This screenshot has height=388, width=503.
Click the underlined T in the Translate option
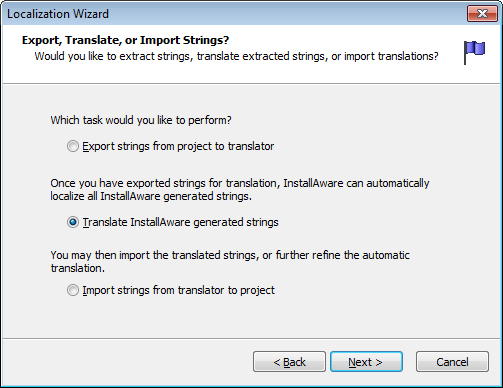point(86,222)
